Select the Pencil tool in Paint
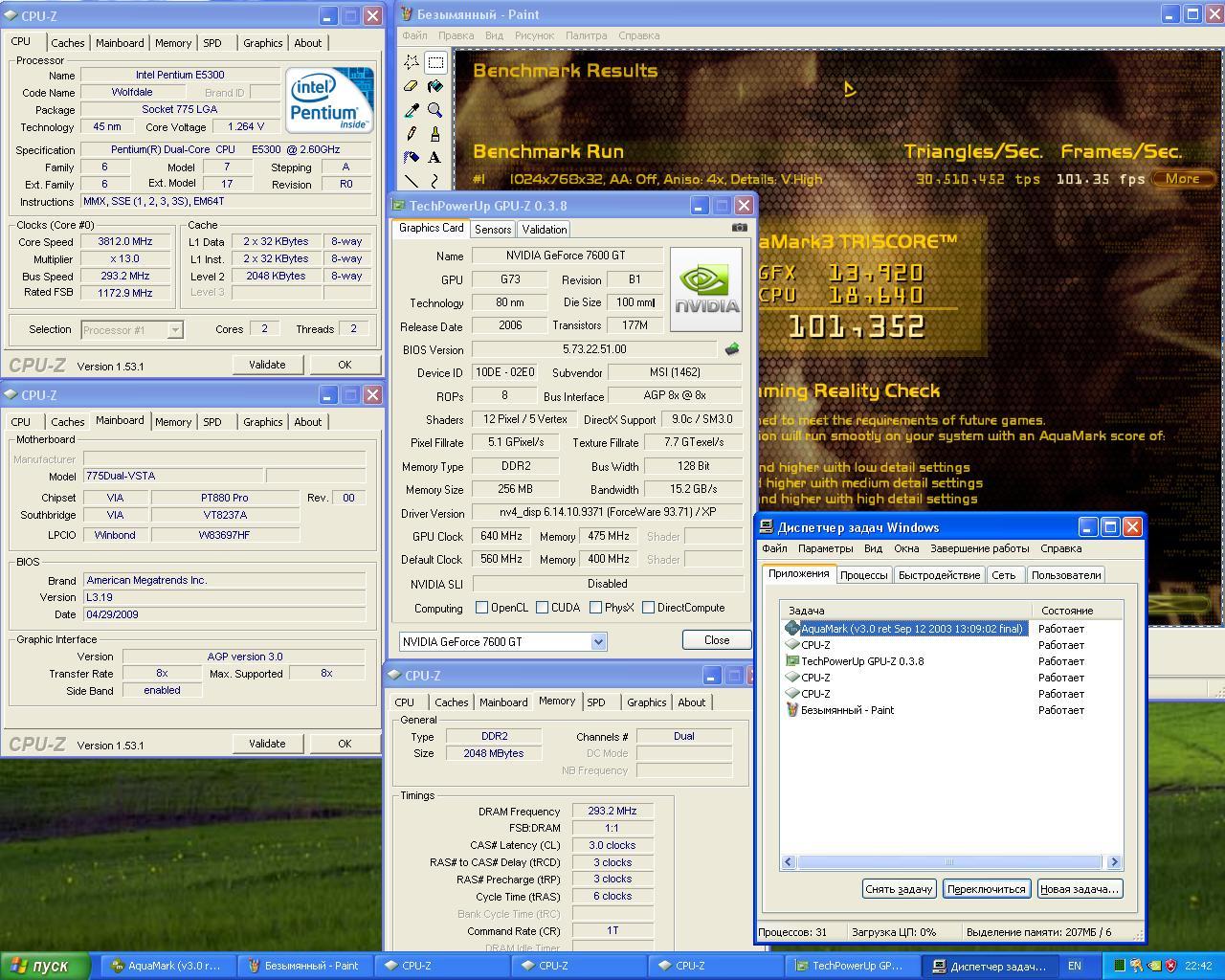1225x980 pixels. tap(412, 134)
